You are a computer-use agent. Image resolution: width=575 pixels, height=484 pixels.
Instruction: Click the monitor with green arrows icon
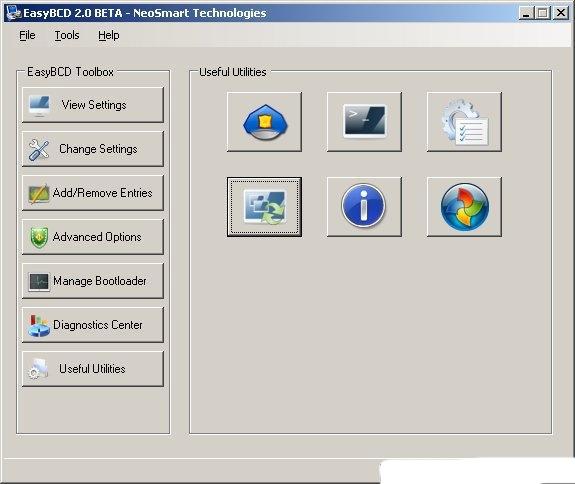point(264,207)
